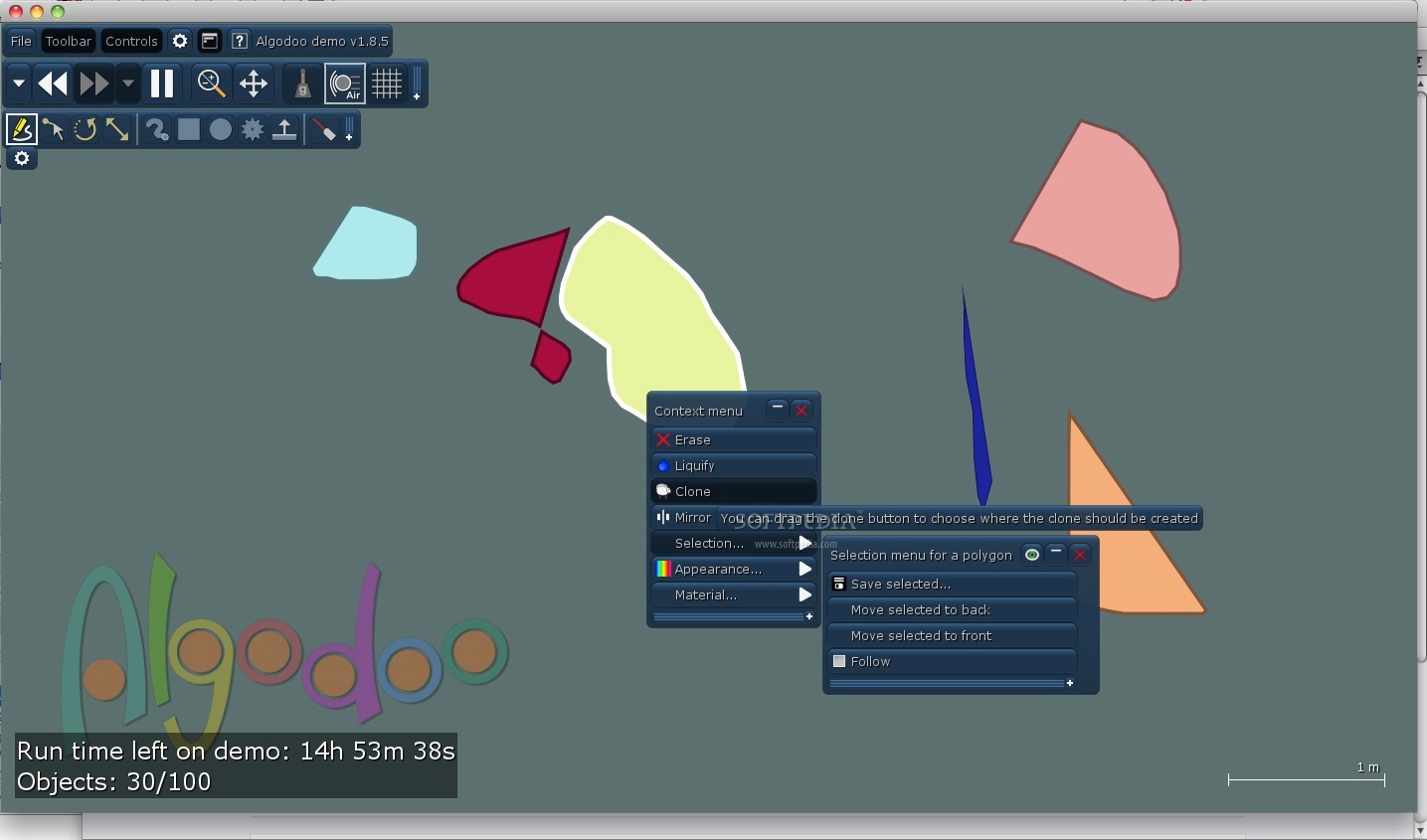
Task: Click the window layout icon beside the help button
Action: coord(210,41)
